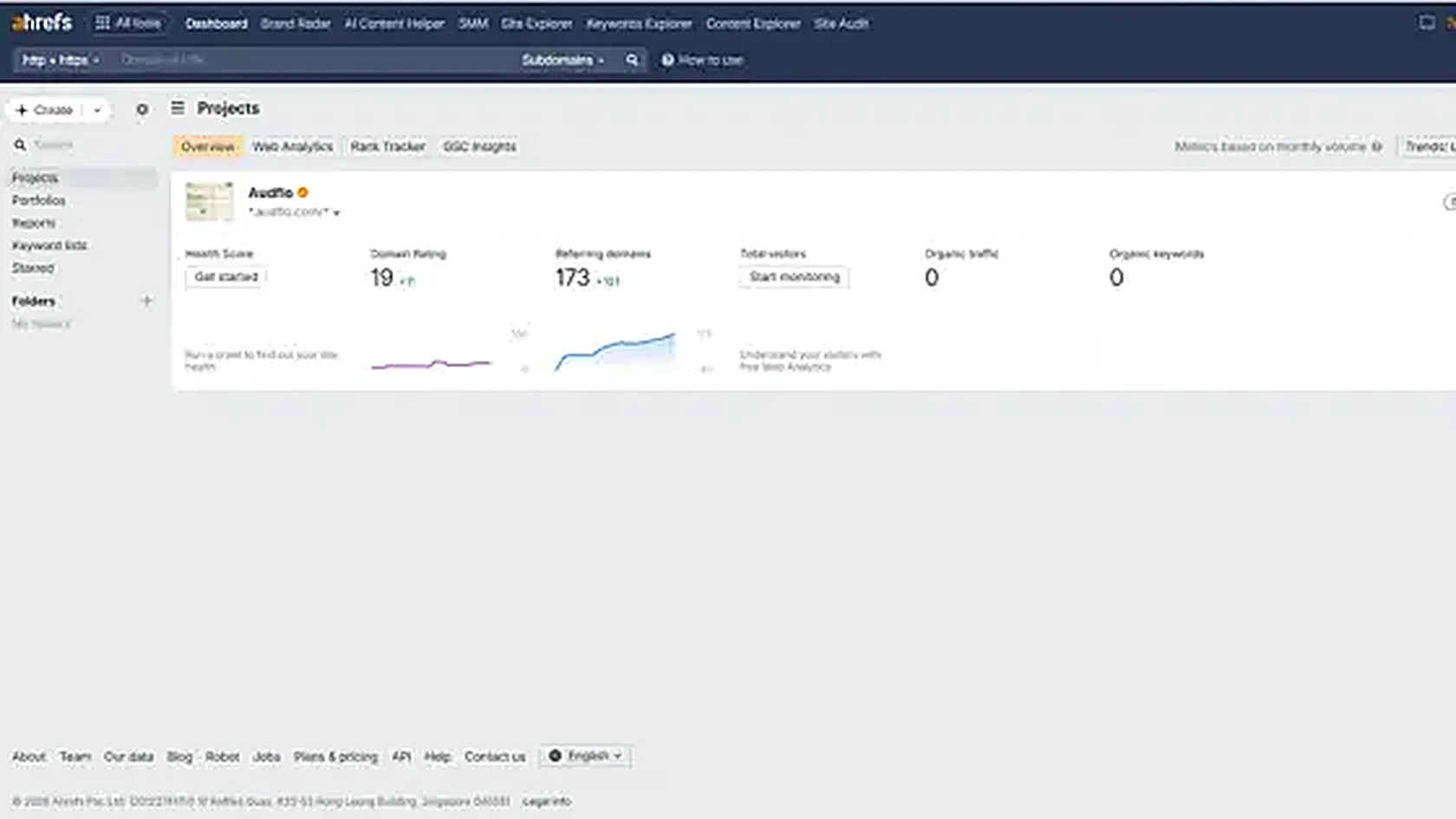Viewport: 1456px width, 819px height.
Task: Open Site Audit
Action: [x=841, y=23]
